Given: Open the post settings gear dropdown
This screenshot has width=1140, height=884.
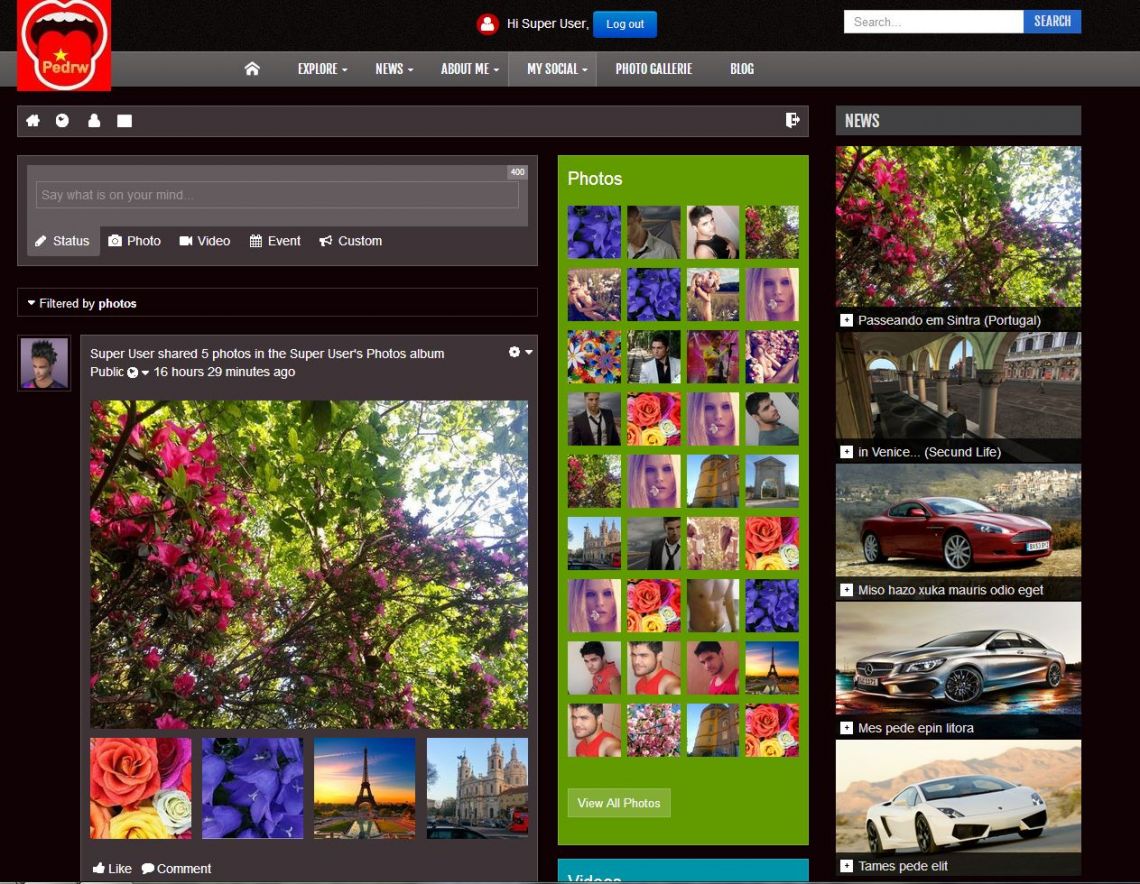Looking at the screenshot, I should (x=520, y=352).
